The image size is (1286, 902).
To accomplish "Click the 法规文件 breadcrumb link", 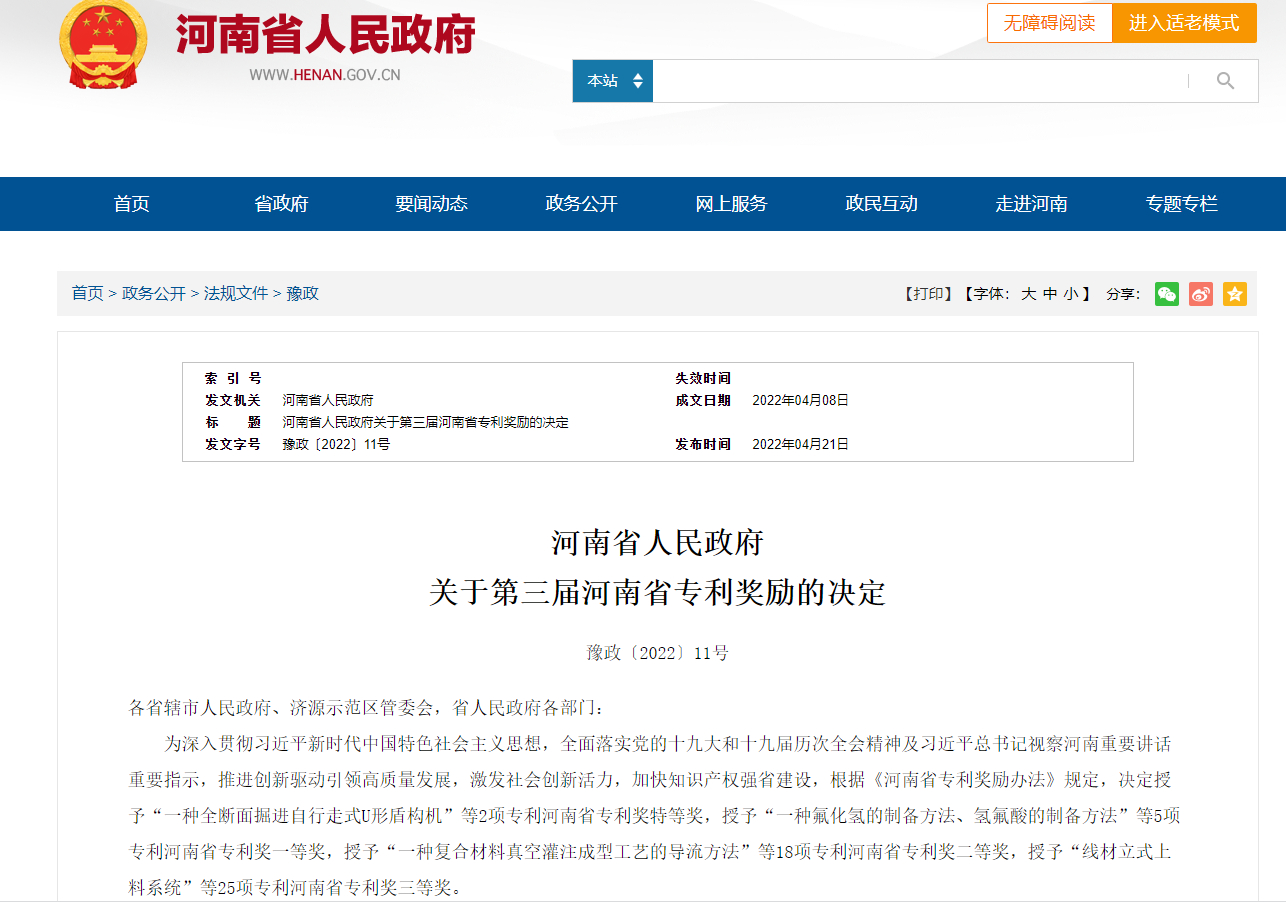I will [236, 293].
